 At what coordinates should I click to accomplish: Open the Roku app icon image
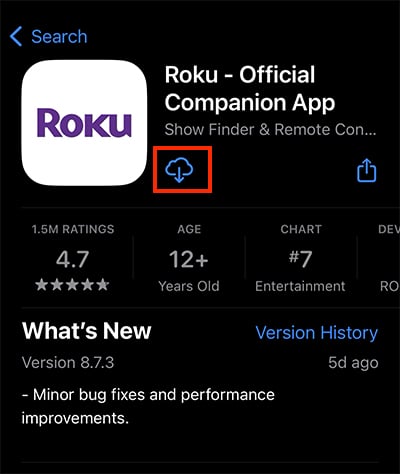tap(84, 123)
